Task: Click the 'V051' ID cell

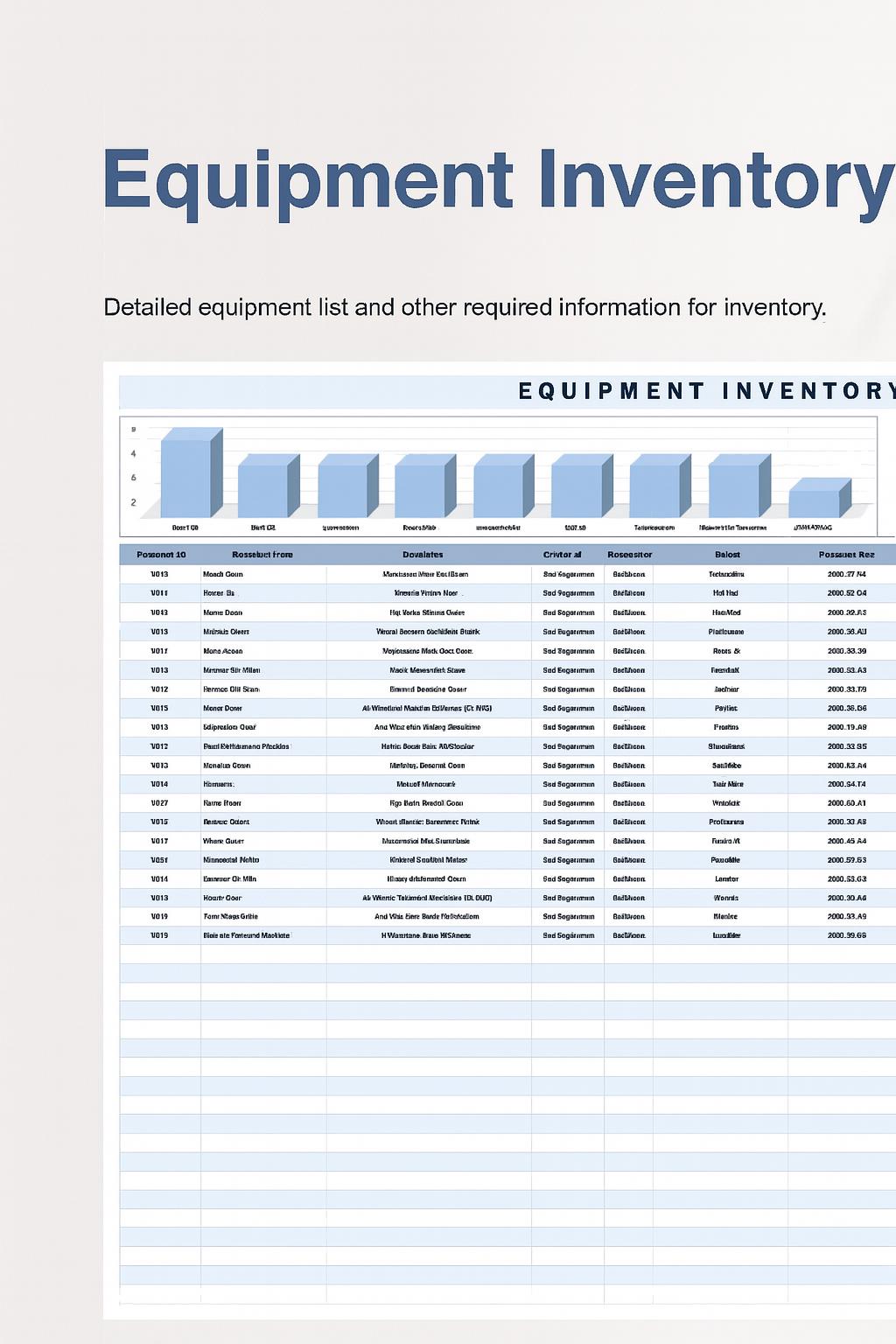Action: 159,860
